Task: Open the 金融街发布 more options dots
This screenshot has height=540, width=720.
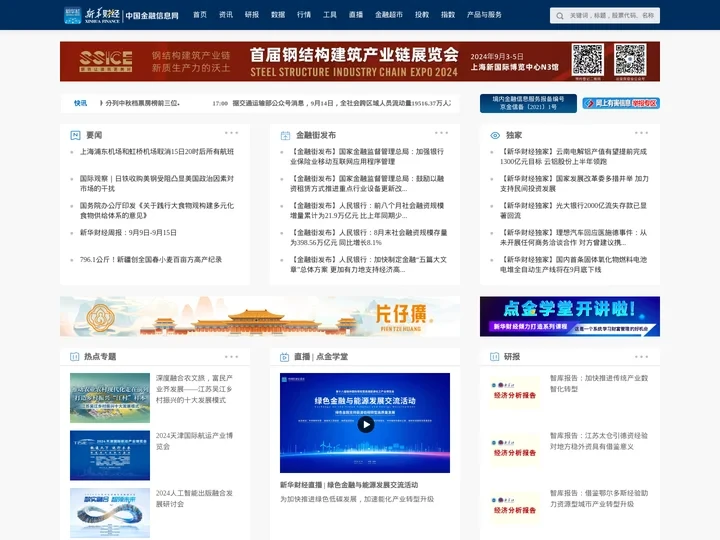Action: pos(441,133)
